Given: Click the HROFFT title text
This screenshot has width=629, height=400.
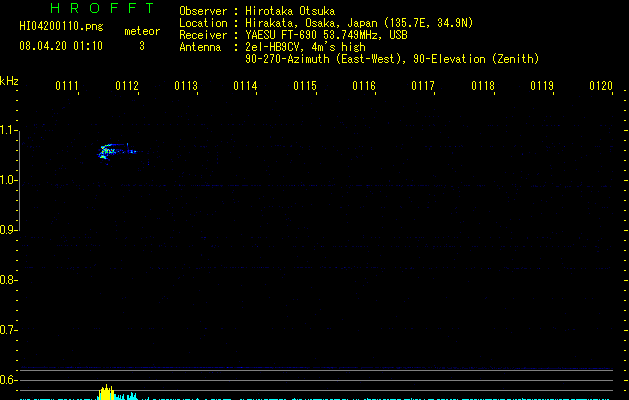Looking at the screenshot, I should 102,8.
